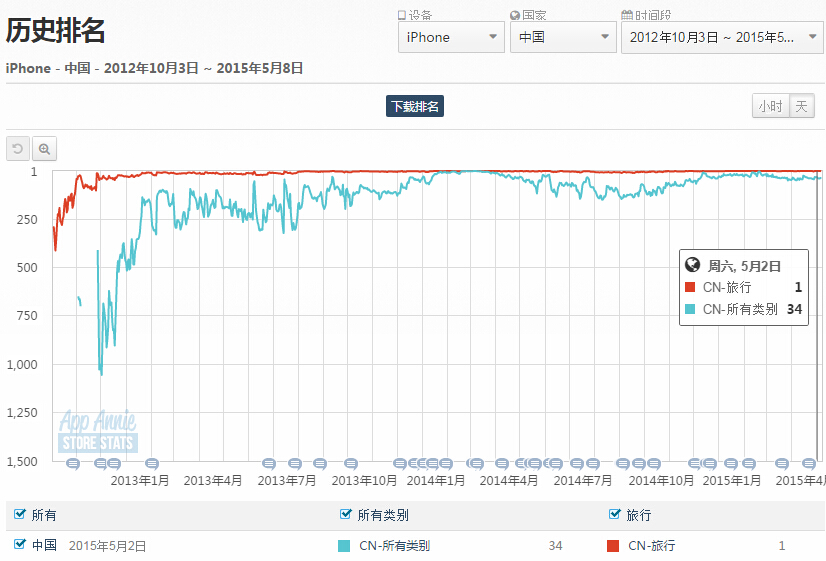Screen dimensions: 826x561
Task: Click the globe icon in the tooltip
Action: [692, 265]
